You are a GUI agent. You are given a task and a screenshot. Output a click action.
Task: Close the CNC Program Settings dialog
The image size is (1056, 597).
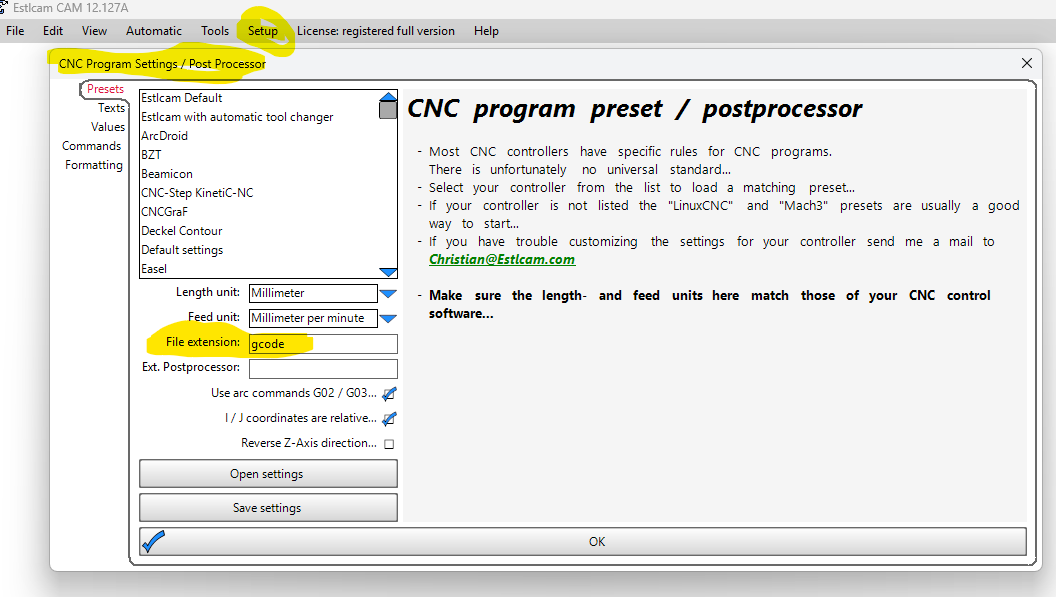[1026, 63]
